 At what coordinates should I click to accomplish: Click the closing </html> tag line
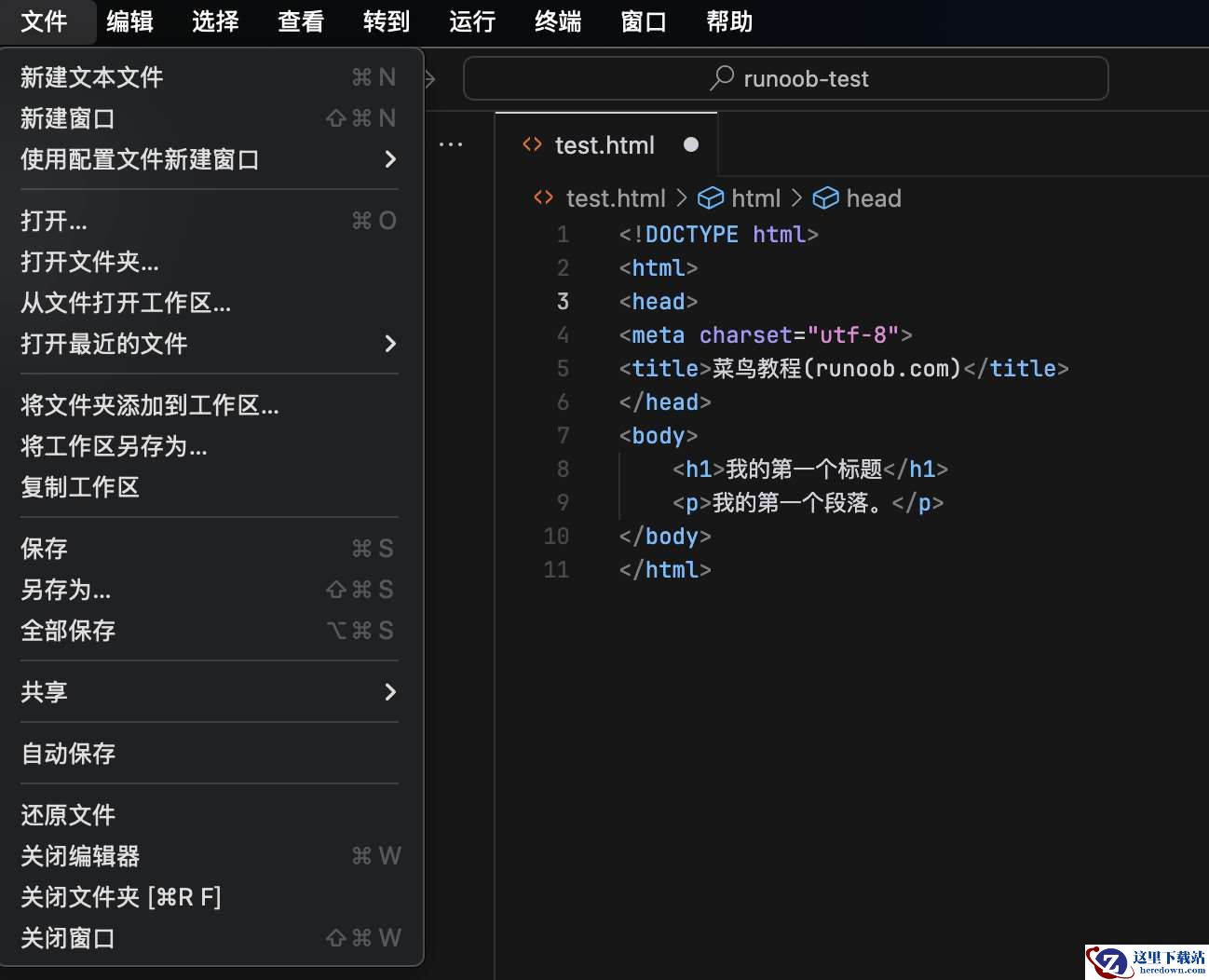[665, 570]
